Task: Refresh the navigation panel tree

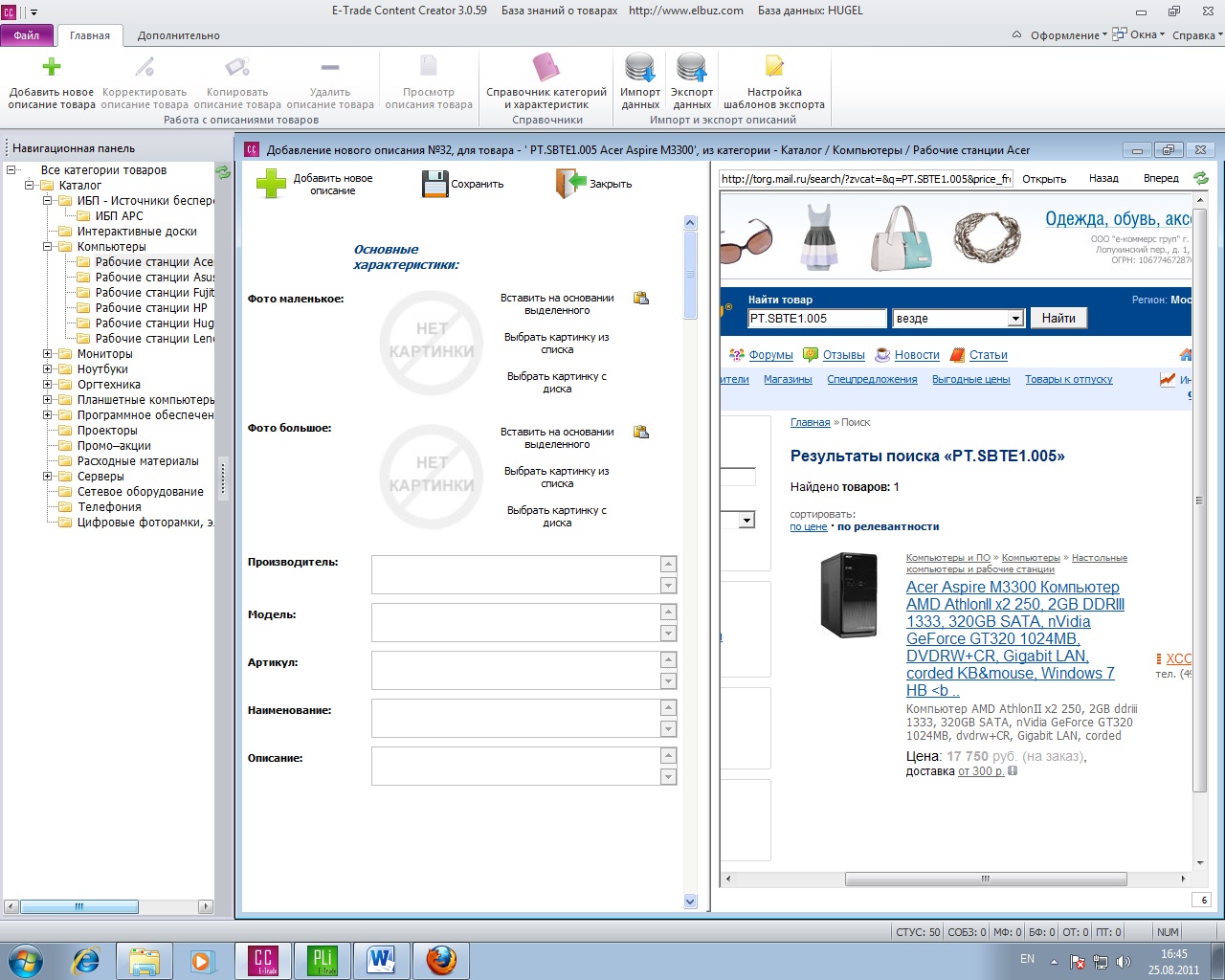Action: [x=223, y=172]
